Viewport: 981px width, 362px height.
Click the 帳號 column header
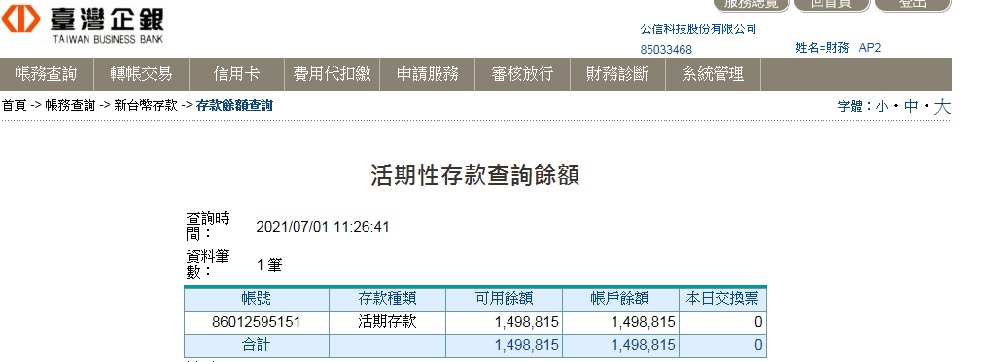coord(257,299)
